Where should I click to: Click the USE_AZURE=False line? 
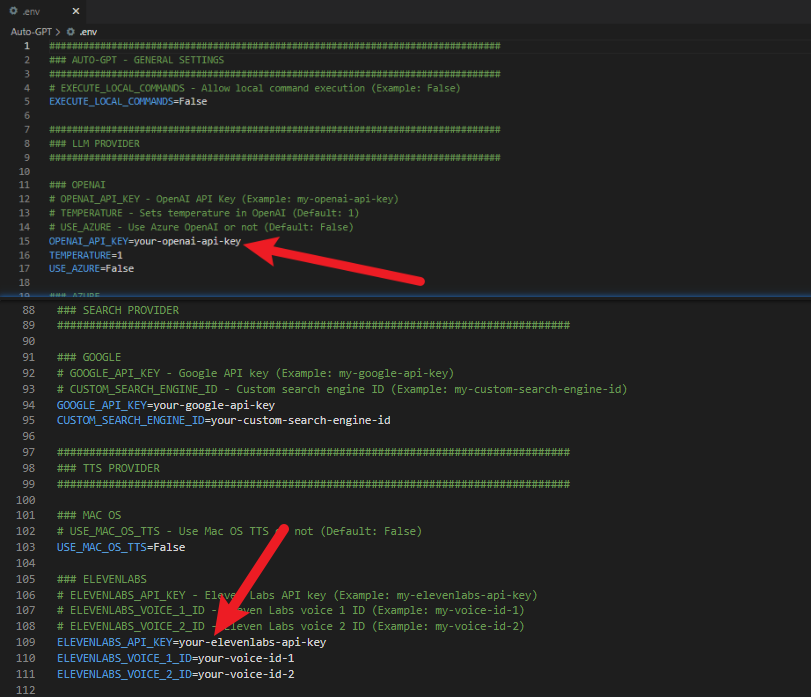click(92, 268)
